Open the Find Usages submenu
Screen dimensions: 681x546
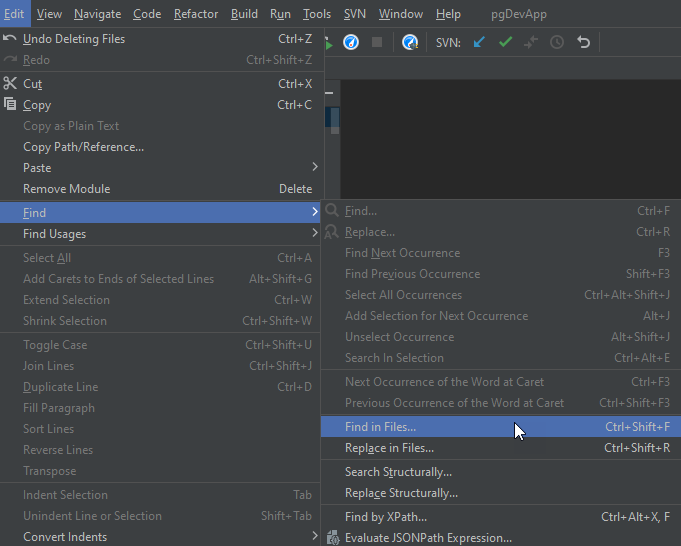coord(160,234)
